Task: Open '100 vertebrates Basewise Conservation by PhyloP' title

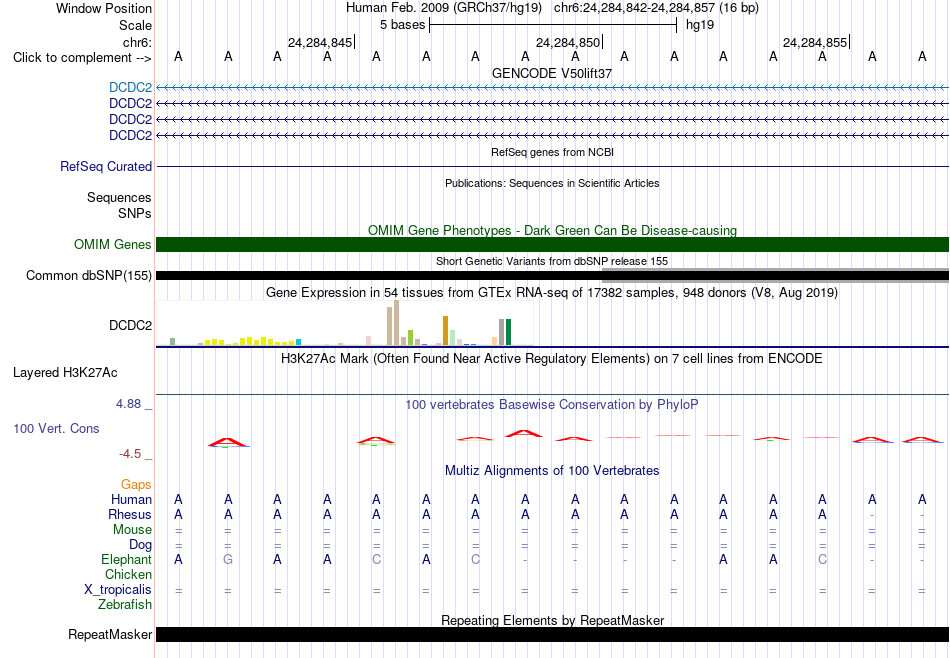Action: coord(552,404)
